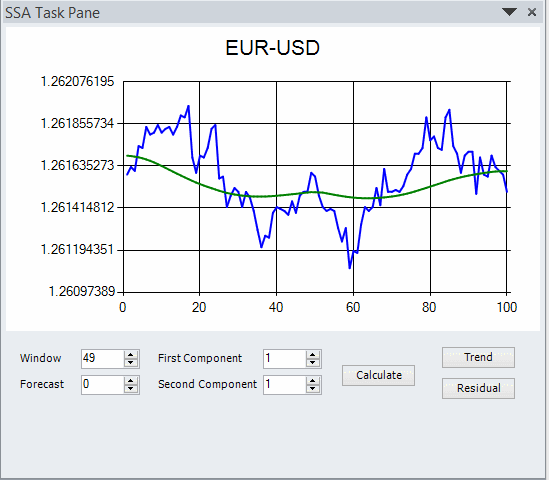Focus the Window input field showing 49

click(103, 359)
